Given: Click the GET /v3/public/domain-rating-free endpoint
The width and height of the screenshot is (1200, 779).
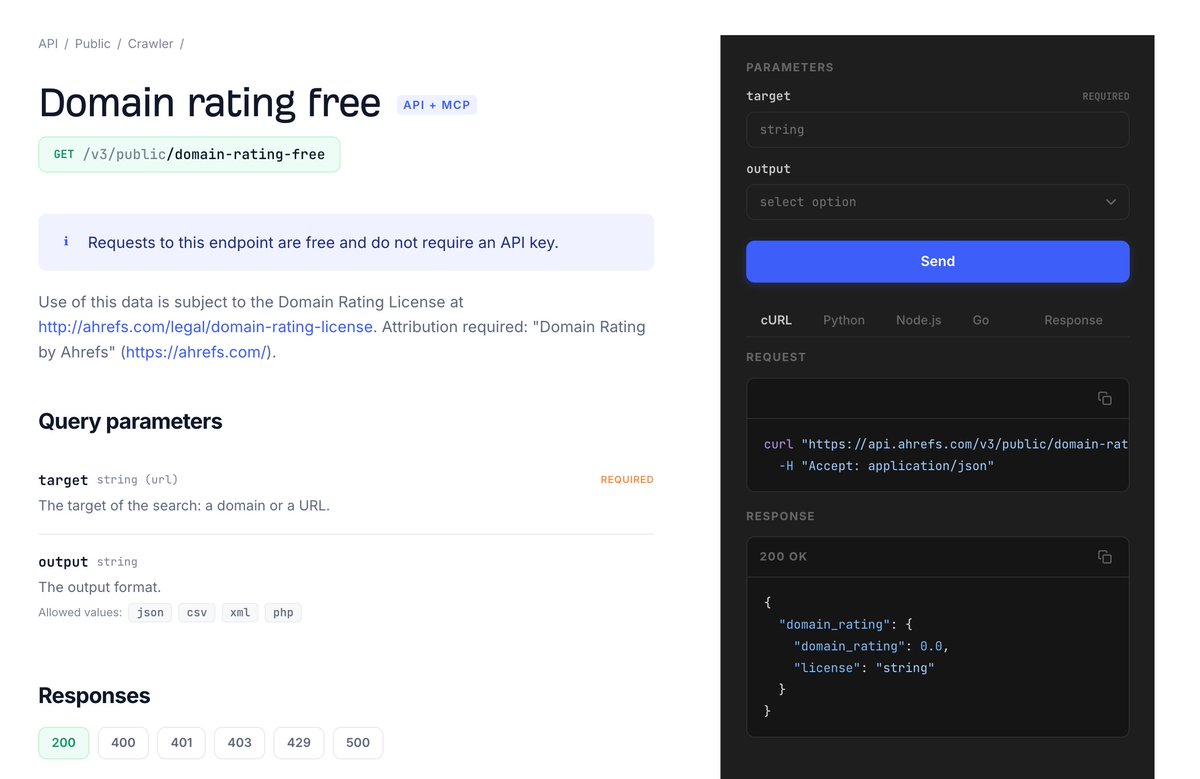Looking at the screenshot, I should pyautogui.click(x=189, y=155).
